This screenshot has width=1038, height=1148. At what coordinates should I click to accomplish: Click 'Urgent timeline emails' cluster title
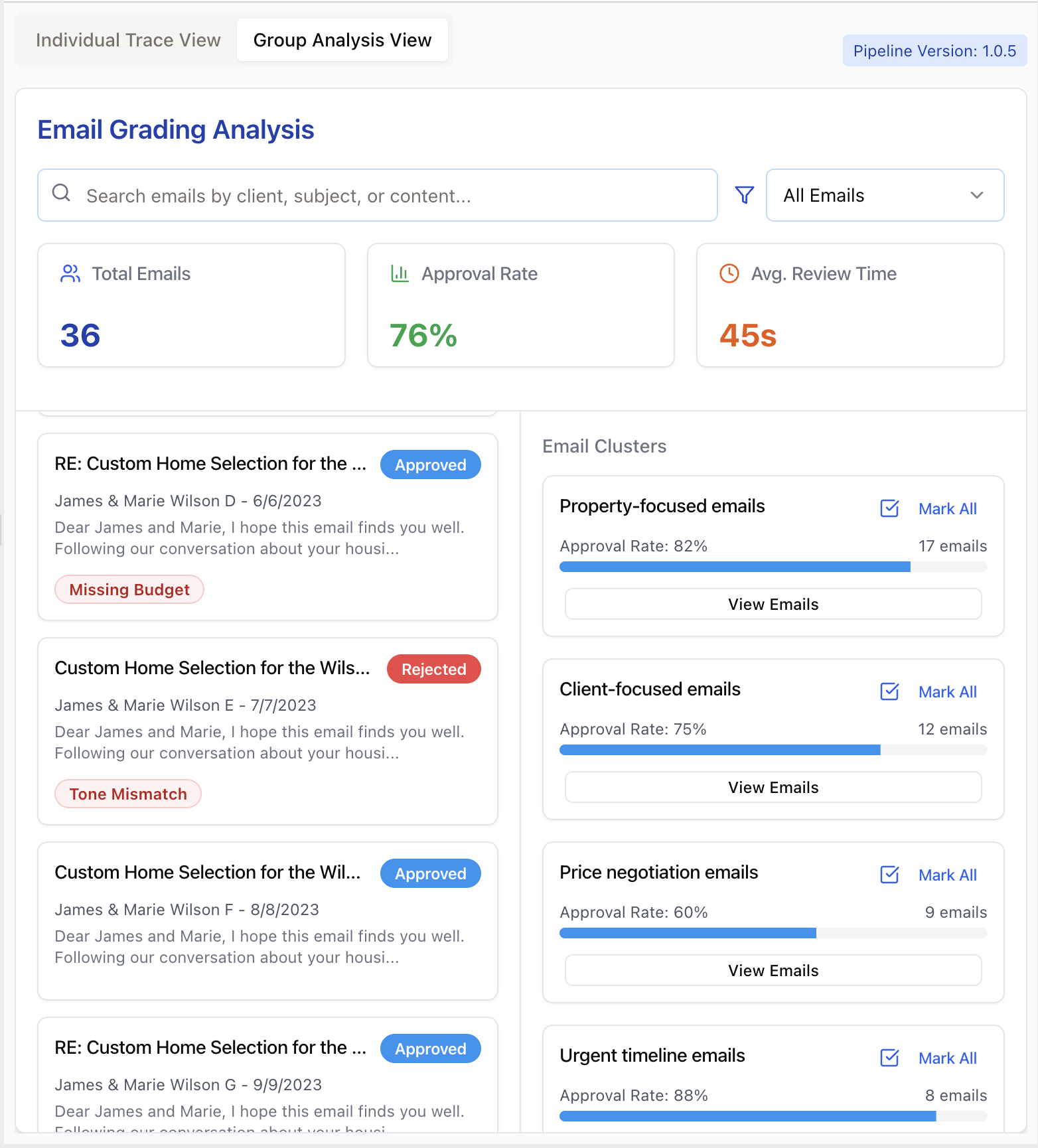[652, 1055]
